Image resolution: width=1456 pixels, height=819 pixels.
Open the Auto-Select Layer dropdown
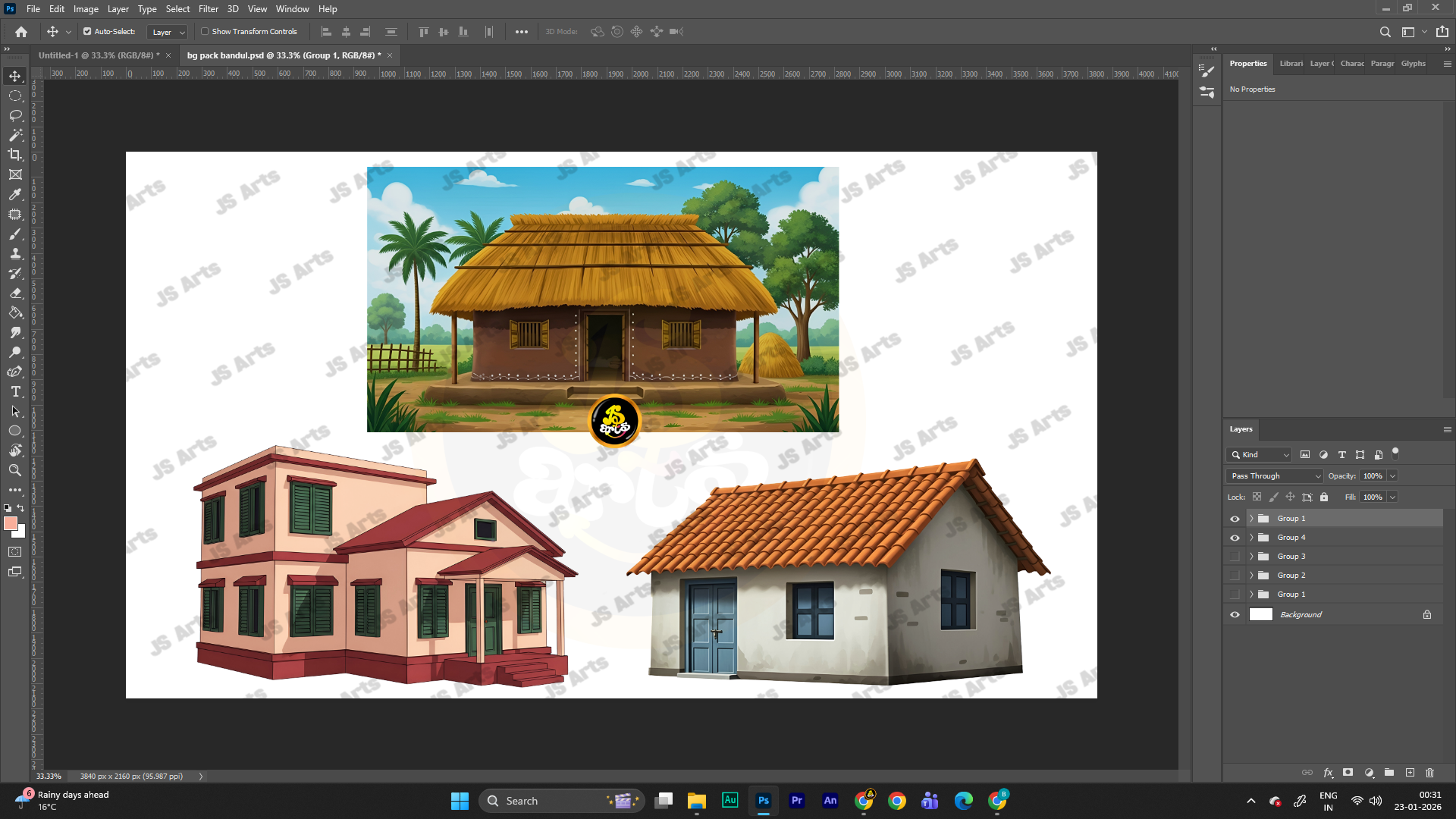pos(168,32)
